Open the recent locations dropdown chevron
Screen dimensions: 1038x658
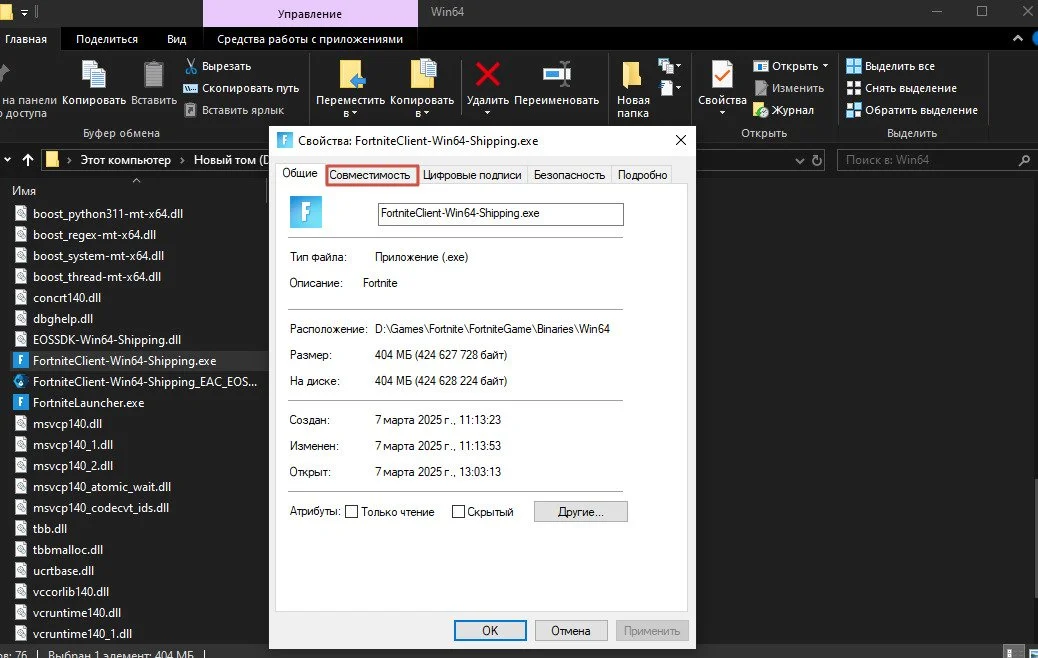click(7, 160)
